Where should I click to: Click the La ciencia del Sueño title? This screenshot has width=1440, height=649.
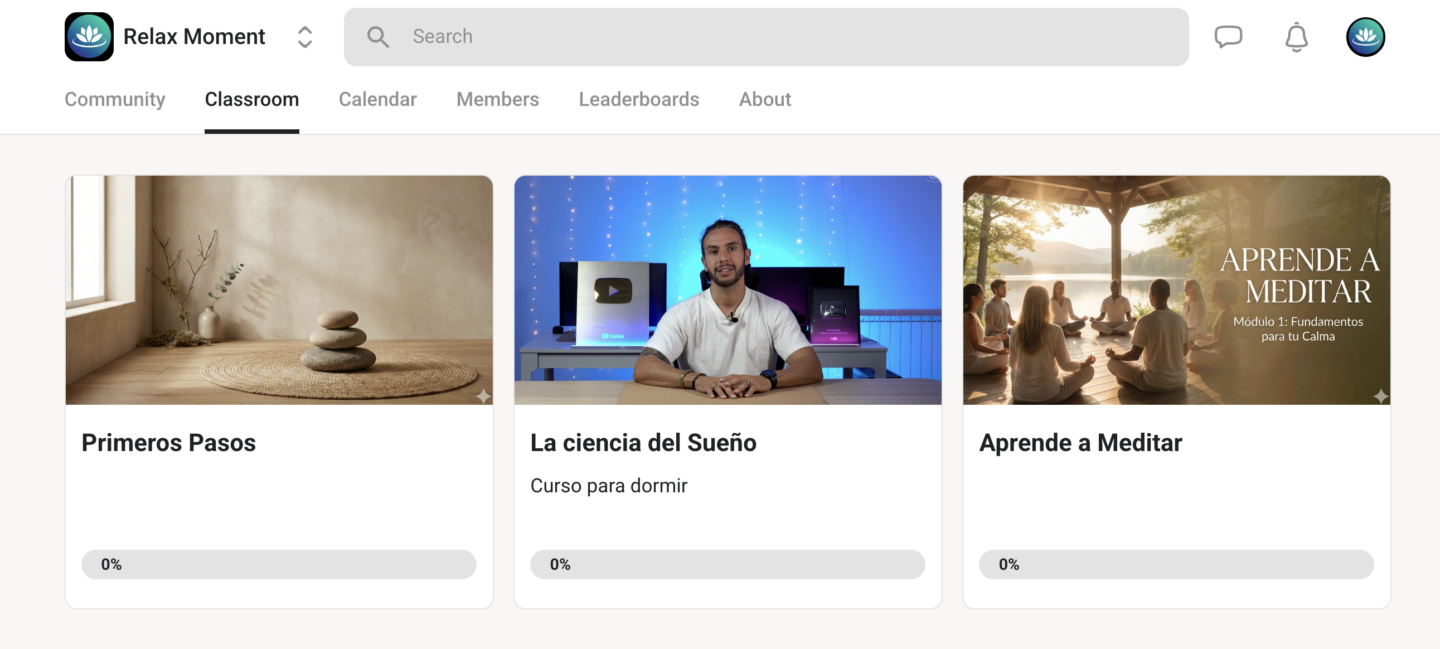tap(644, 443)
